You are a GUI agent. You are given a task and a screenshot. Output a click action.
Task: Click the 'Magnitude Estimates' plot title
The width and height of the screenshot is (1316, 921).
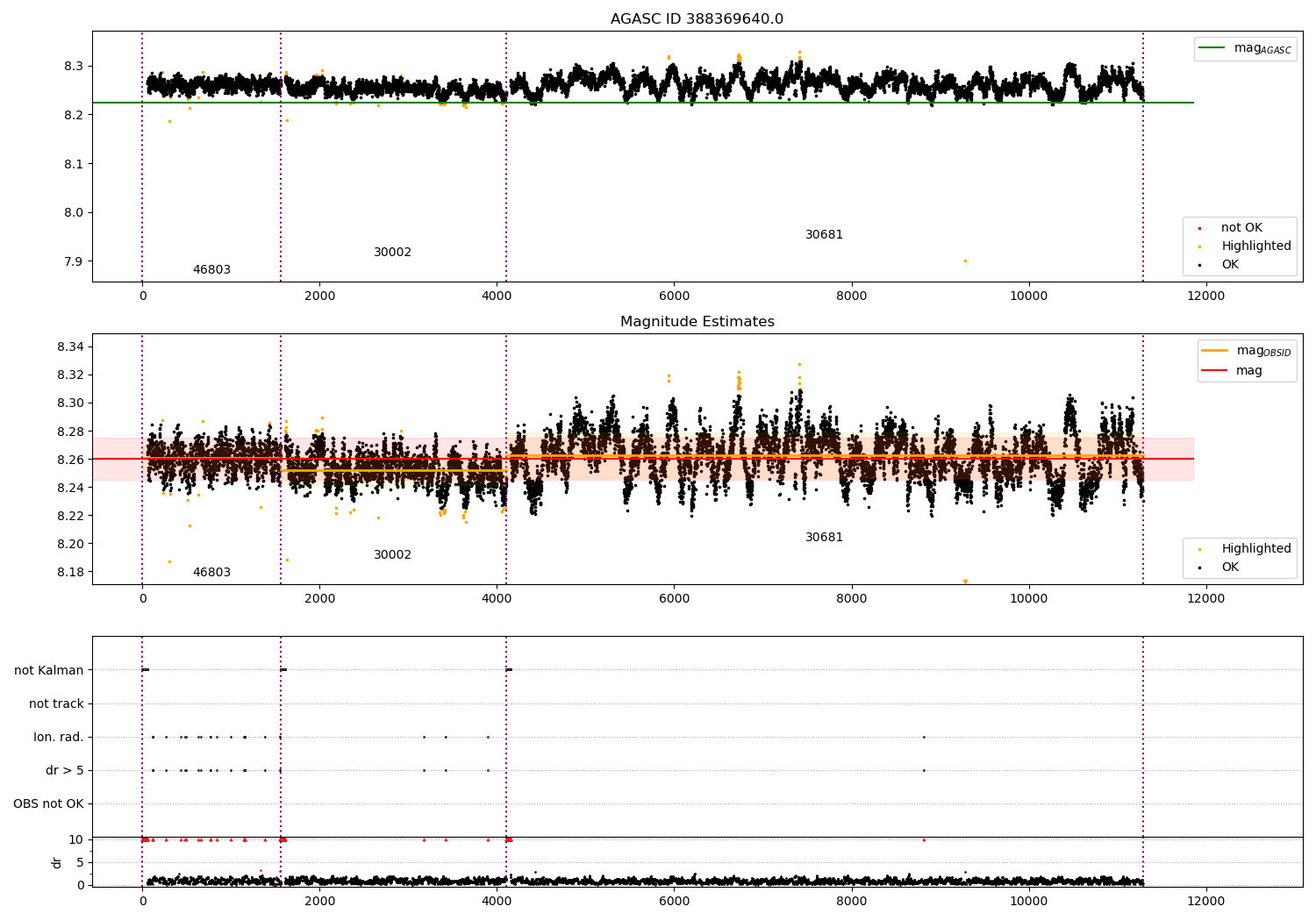tap(697, 322)
